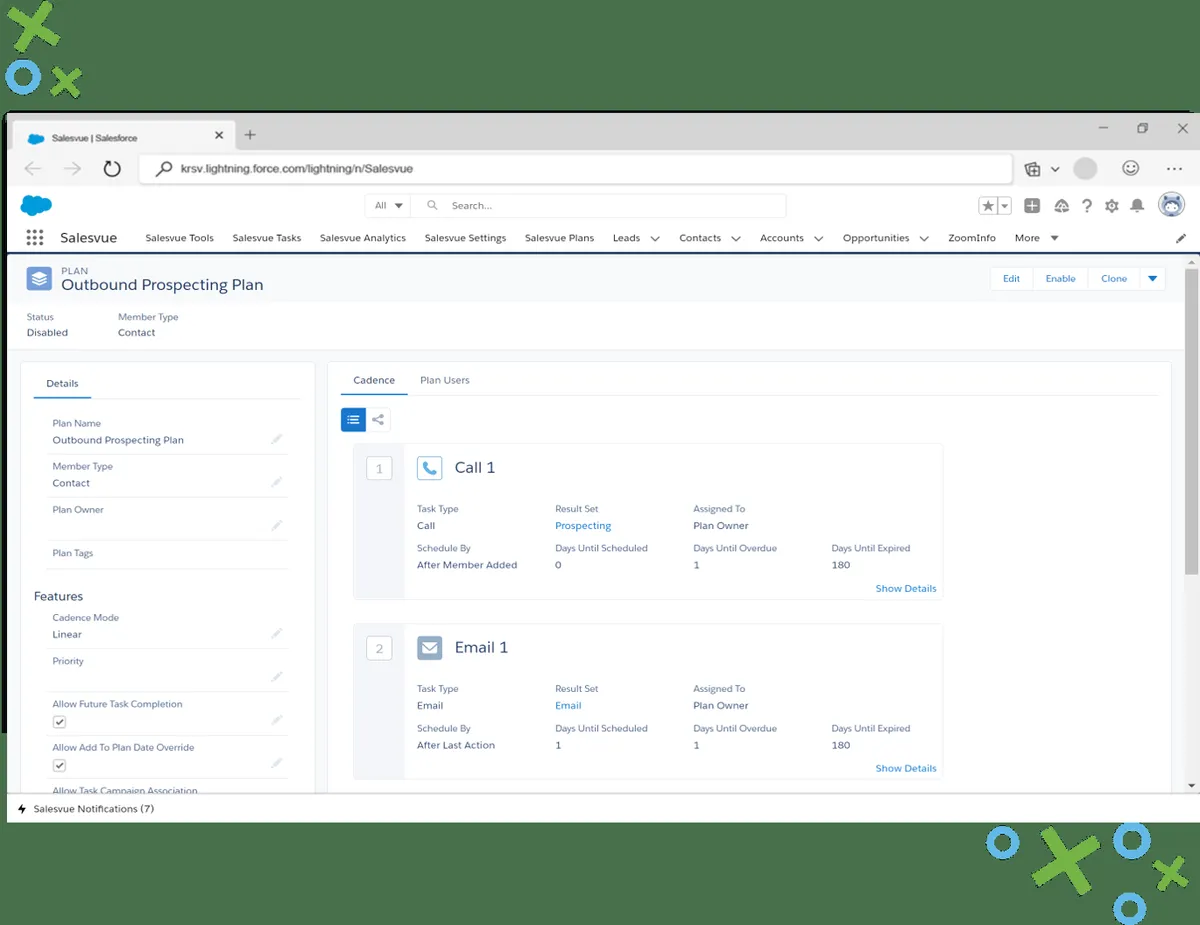Image resolution: width=1200 pixels, height=925 pixels.
Task: Open the Trailhead guidance icon
Action: pos(1062,205)
